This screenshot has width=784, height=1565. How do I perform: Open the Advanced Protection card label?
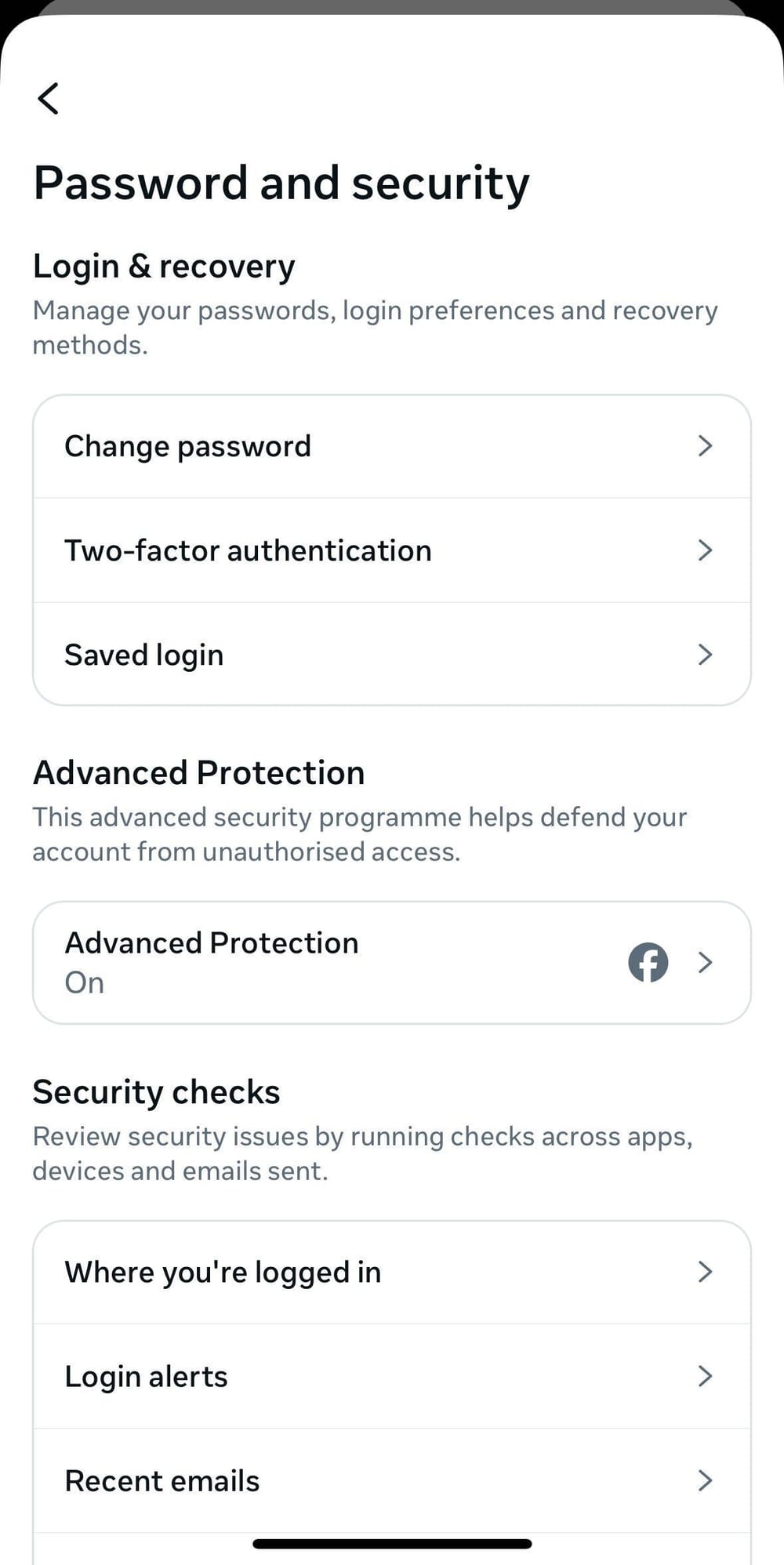(x=212, y=942)
